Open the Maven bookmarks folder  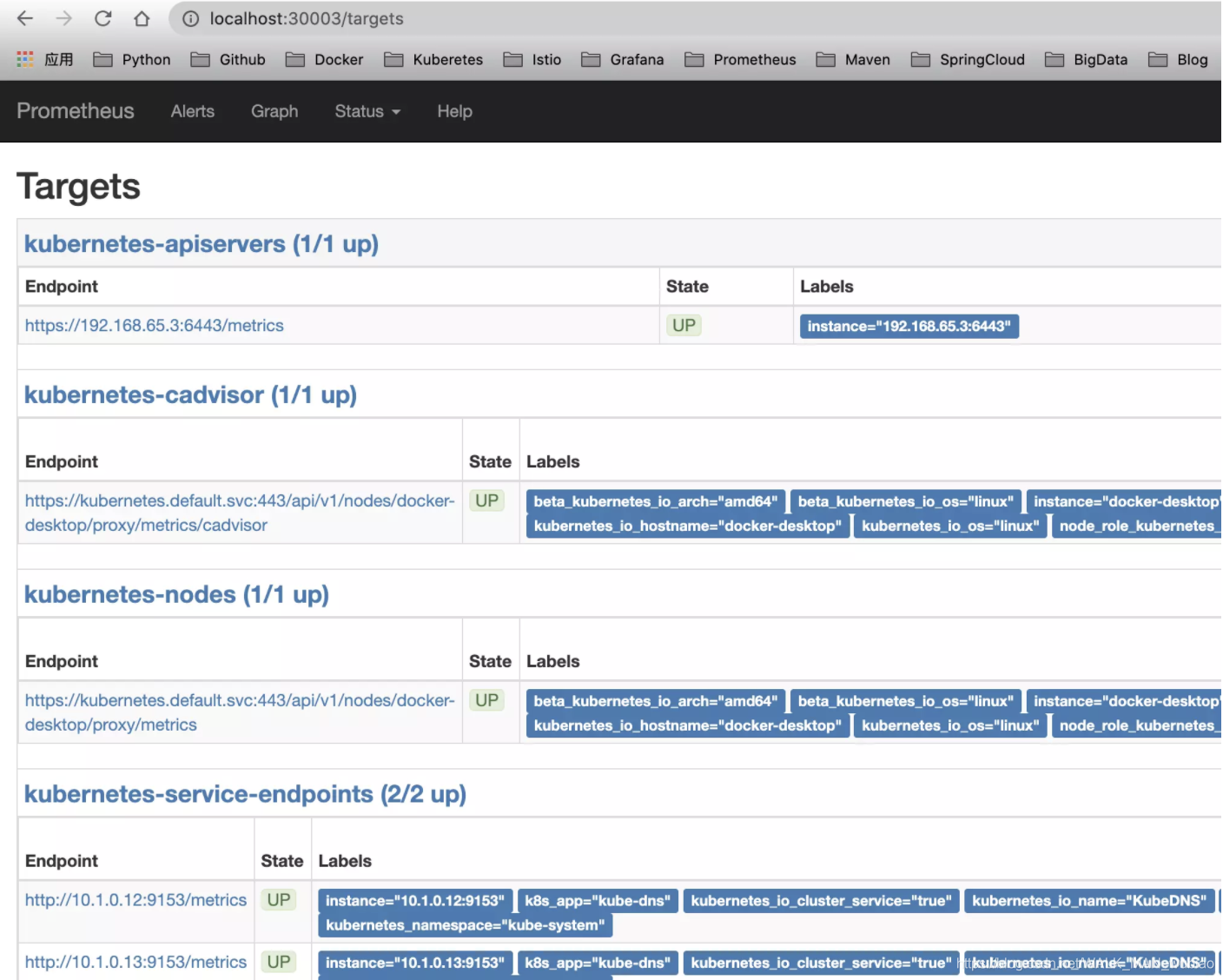coord(853,59)
